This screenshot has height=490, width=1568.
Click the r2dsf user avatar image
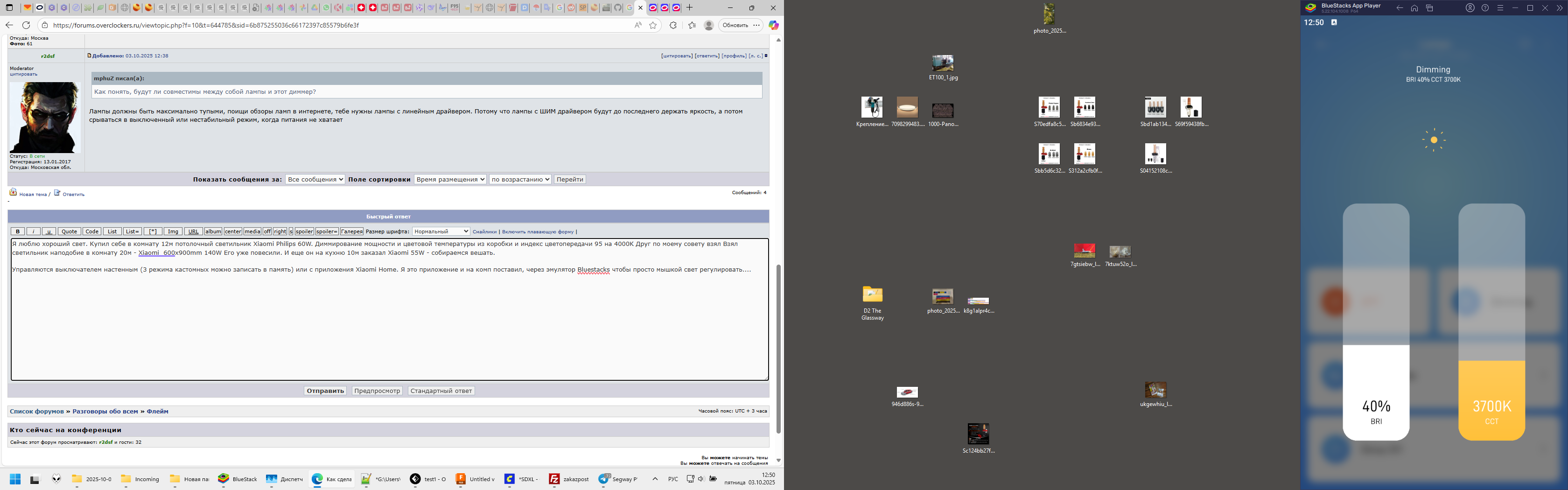tap(45, 118)
